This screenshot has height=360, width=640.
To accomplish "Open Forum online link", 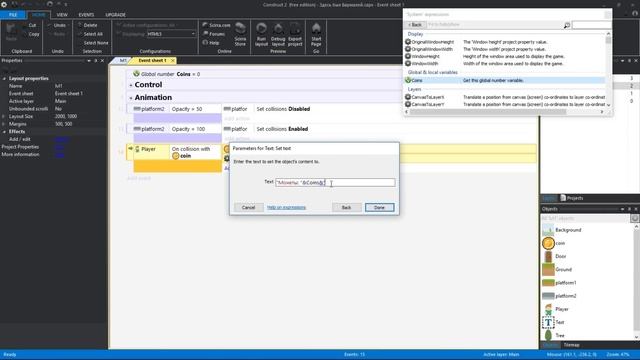I will click(214, 34).
